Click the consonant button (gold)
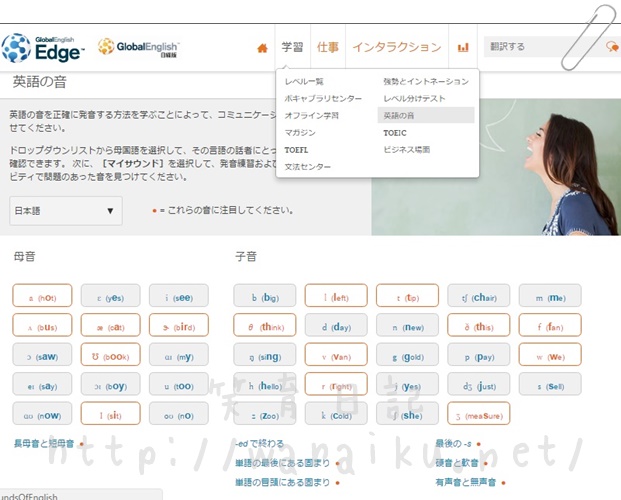Screen dimensions: 621x500 (x=408, y=354)
